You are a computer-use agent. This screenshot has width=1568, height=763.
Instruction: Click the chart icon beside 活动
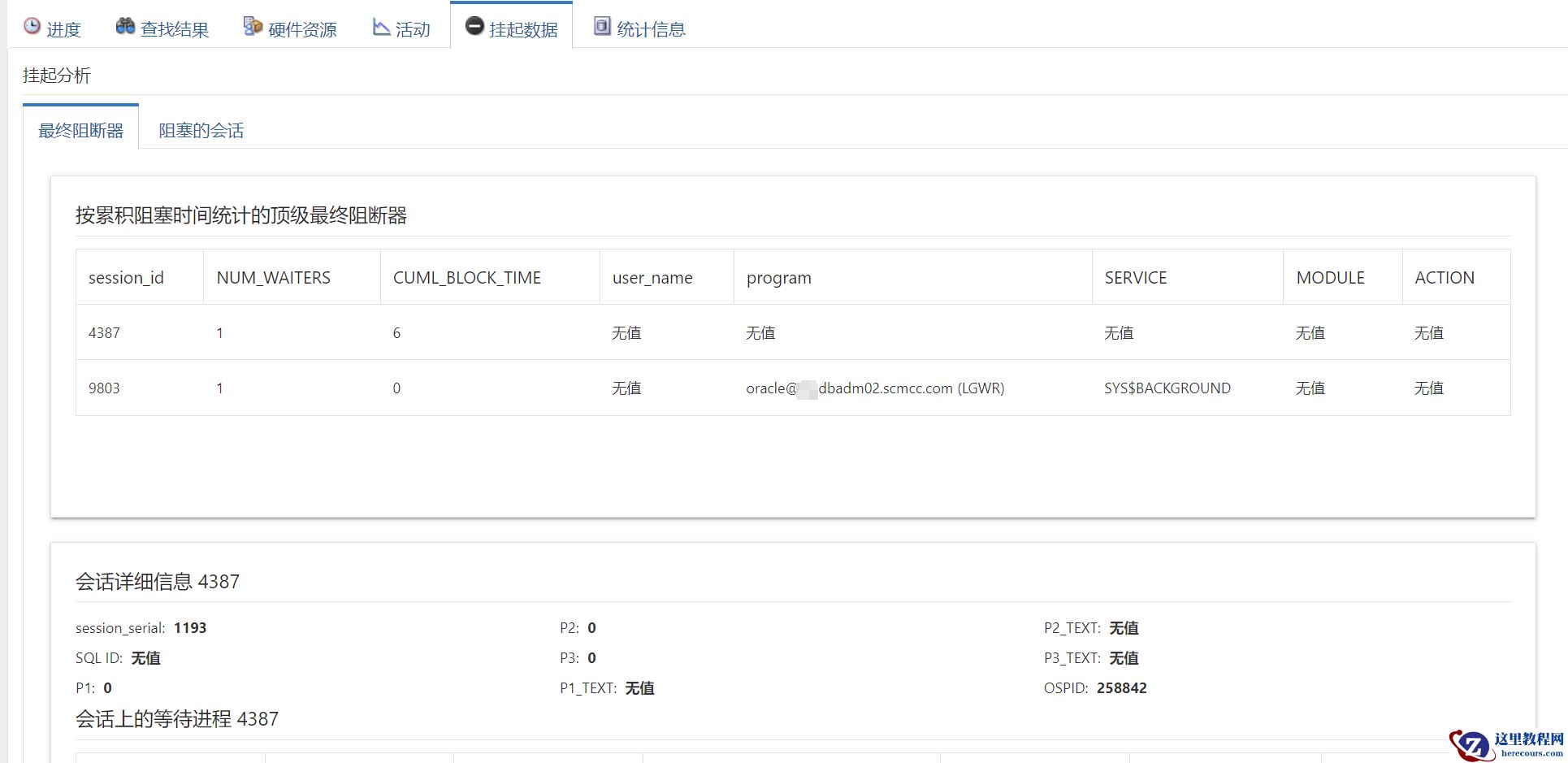[x=381, y=27]
